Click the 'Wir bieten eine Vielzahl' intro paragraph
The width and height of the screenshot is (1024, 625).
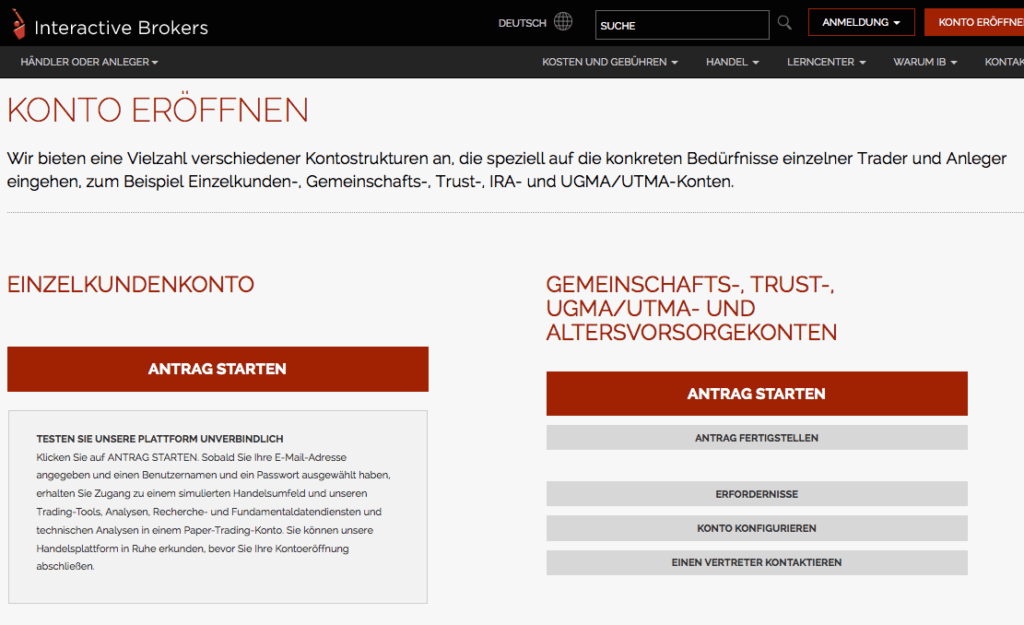(507, 170)
